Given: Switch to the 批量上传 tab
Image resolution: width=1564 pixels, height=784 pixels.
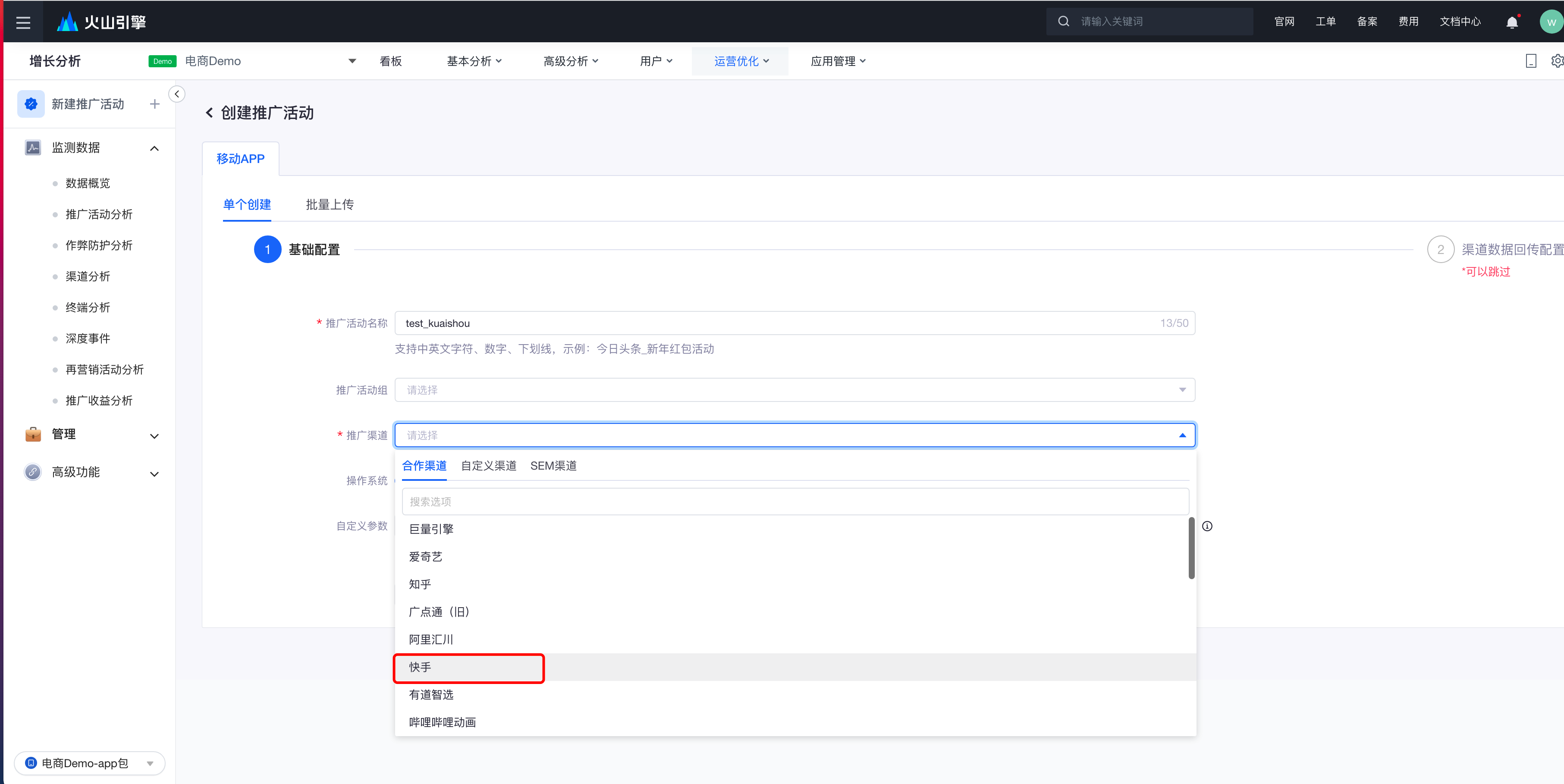Looking at the screenshot, I should 330,204.
